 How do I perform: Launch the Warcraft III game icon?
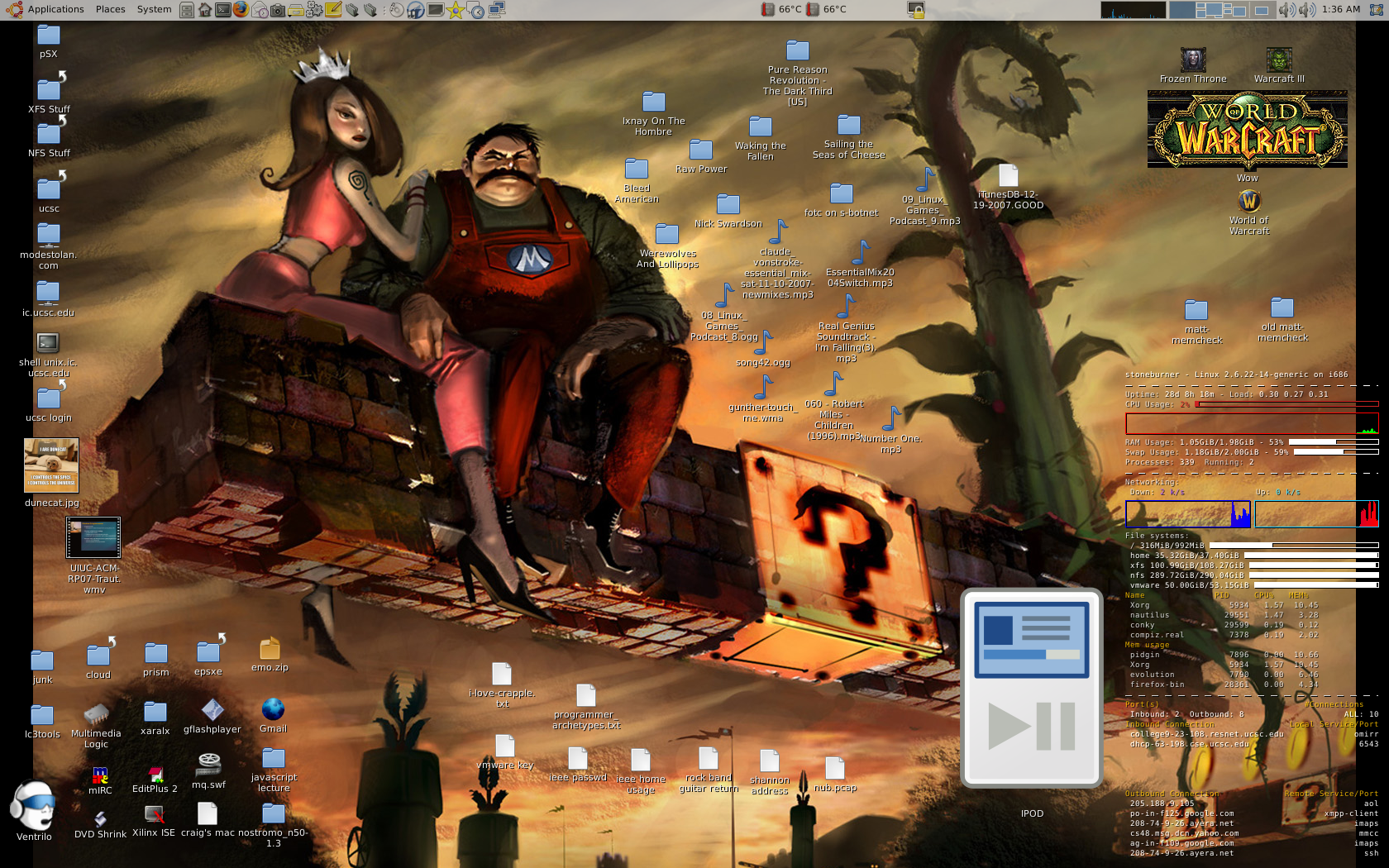coord(1279,65)
